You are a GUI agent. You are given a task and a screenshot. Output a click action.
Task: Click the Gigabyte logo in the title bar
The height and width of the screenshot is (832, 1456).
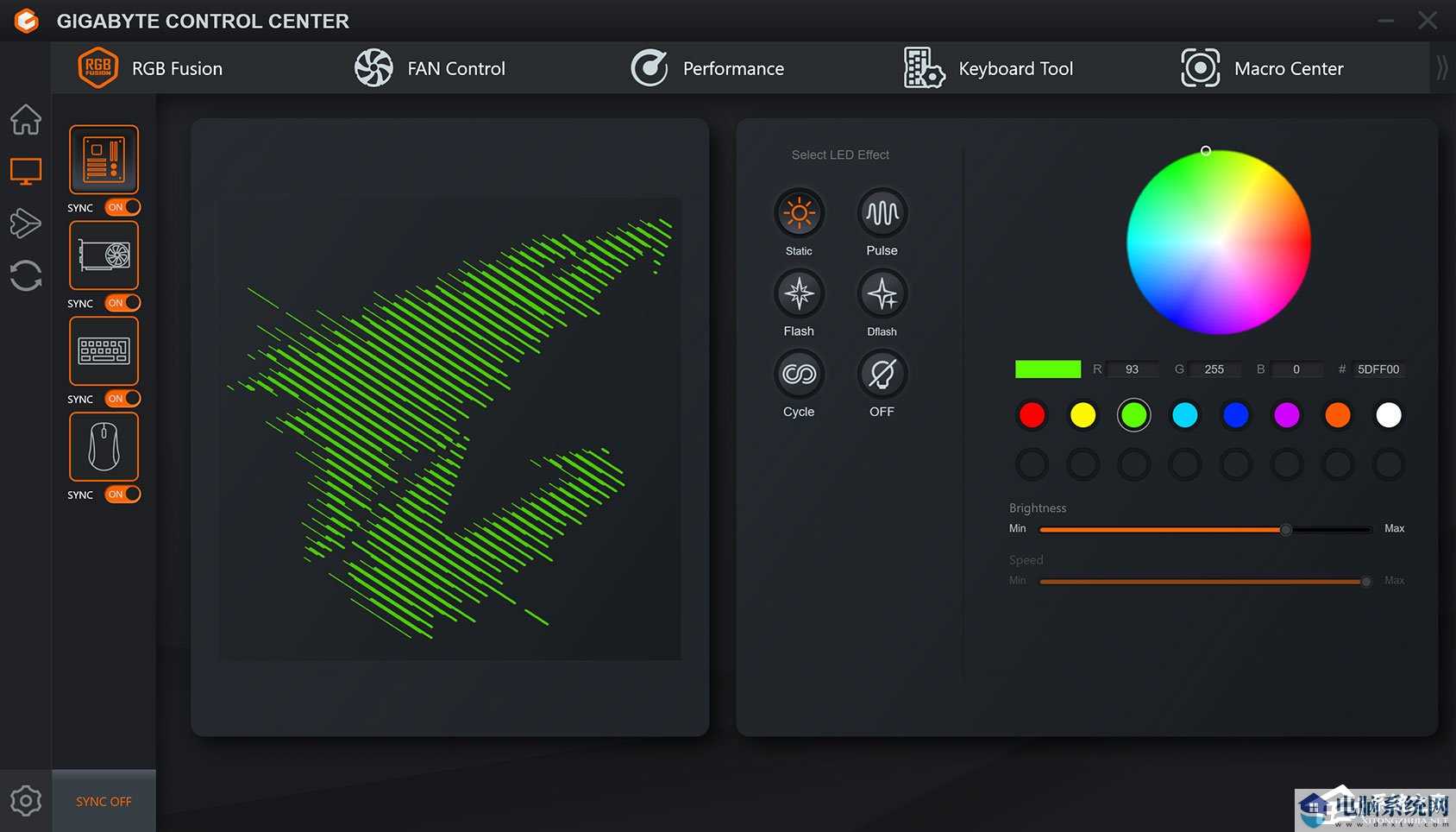coord(27,21)
